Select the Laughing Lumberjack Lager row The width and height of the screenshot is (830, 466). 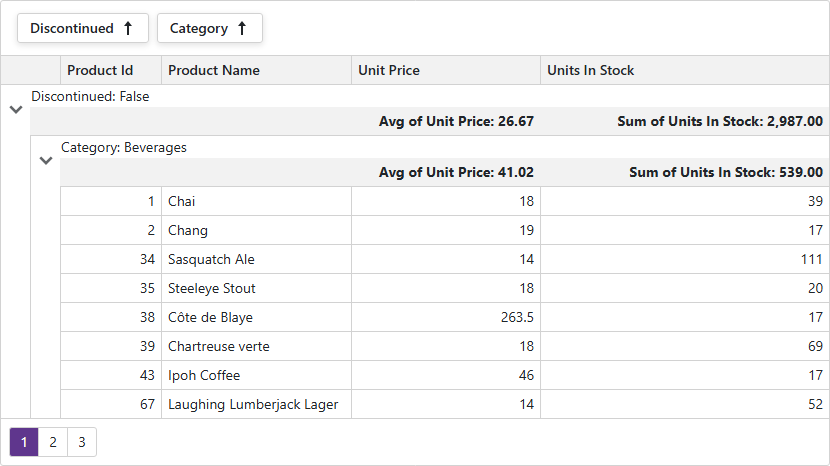445,405
